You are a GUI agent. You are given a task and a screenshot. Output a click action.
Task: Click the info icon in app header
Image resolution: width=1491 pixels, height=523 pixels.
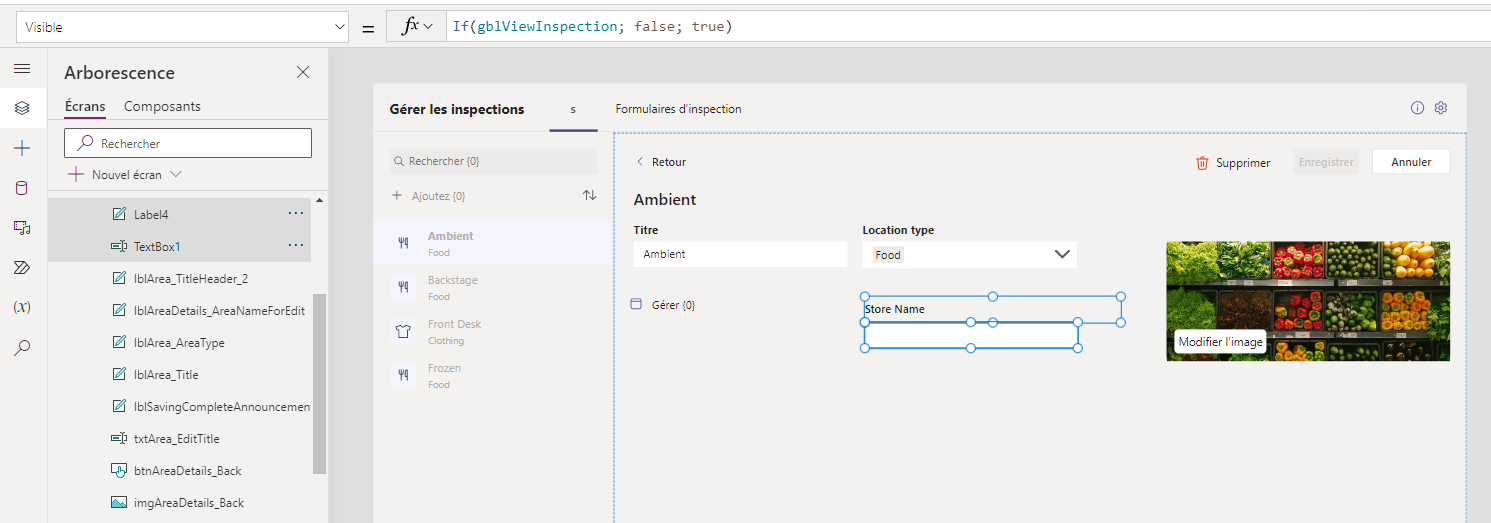1417,108
